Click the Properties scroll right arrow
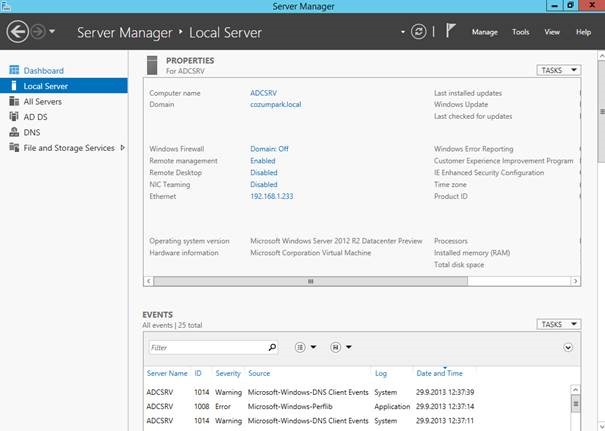Image resolution: width=605 pixels, height=431 pixels. (x=575, y=281)
